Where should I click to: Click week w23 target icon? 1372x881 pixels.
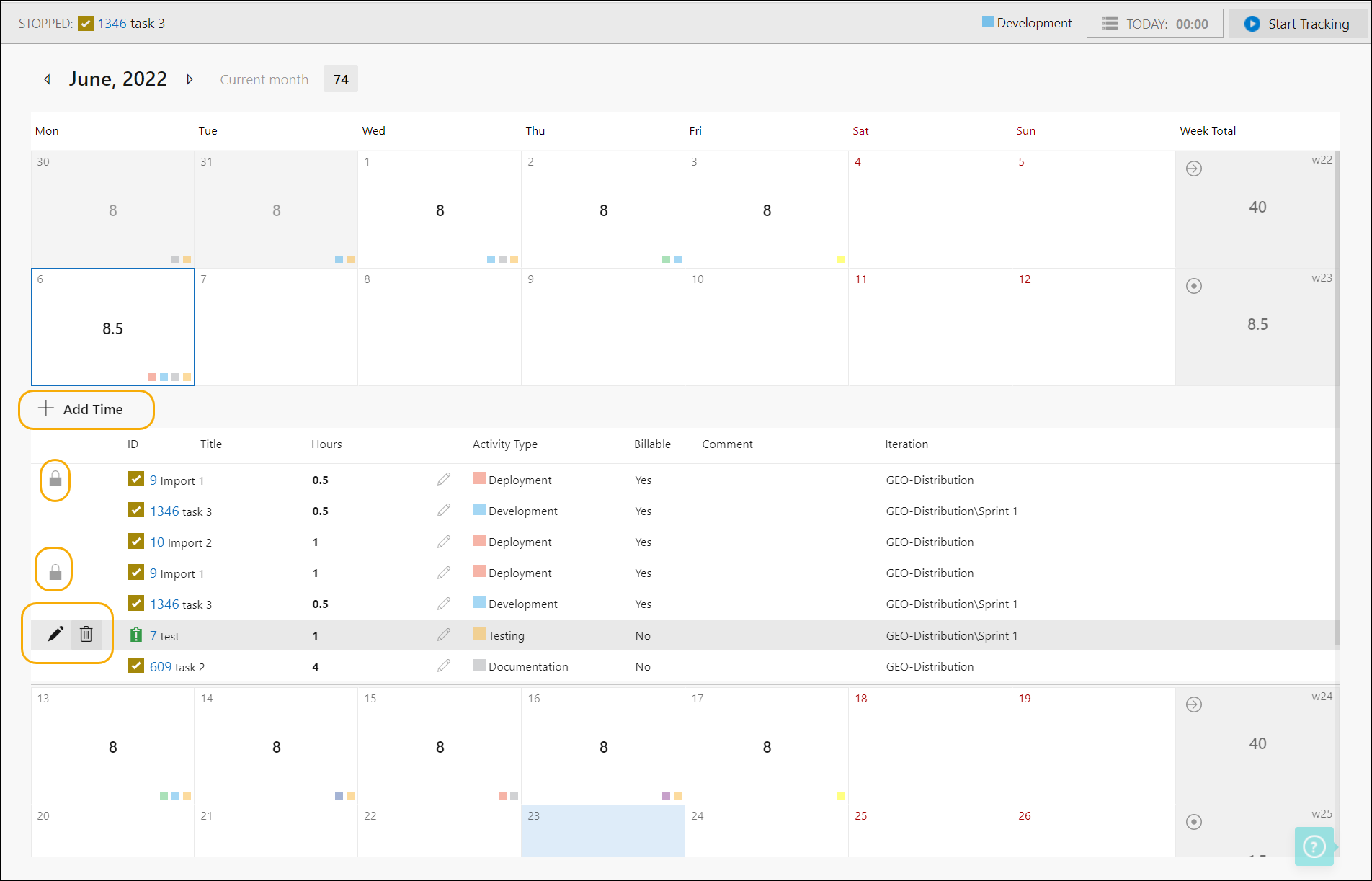(1194, 286)
